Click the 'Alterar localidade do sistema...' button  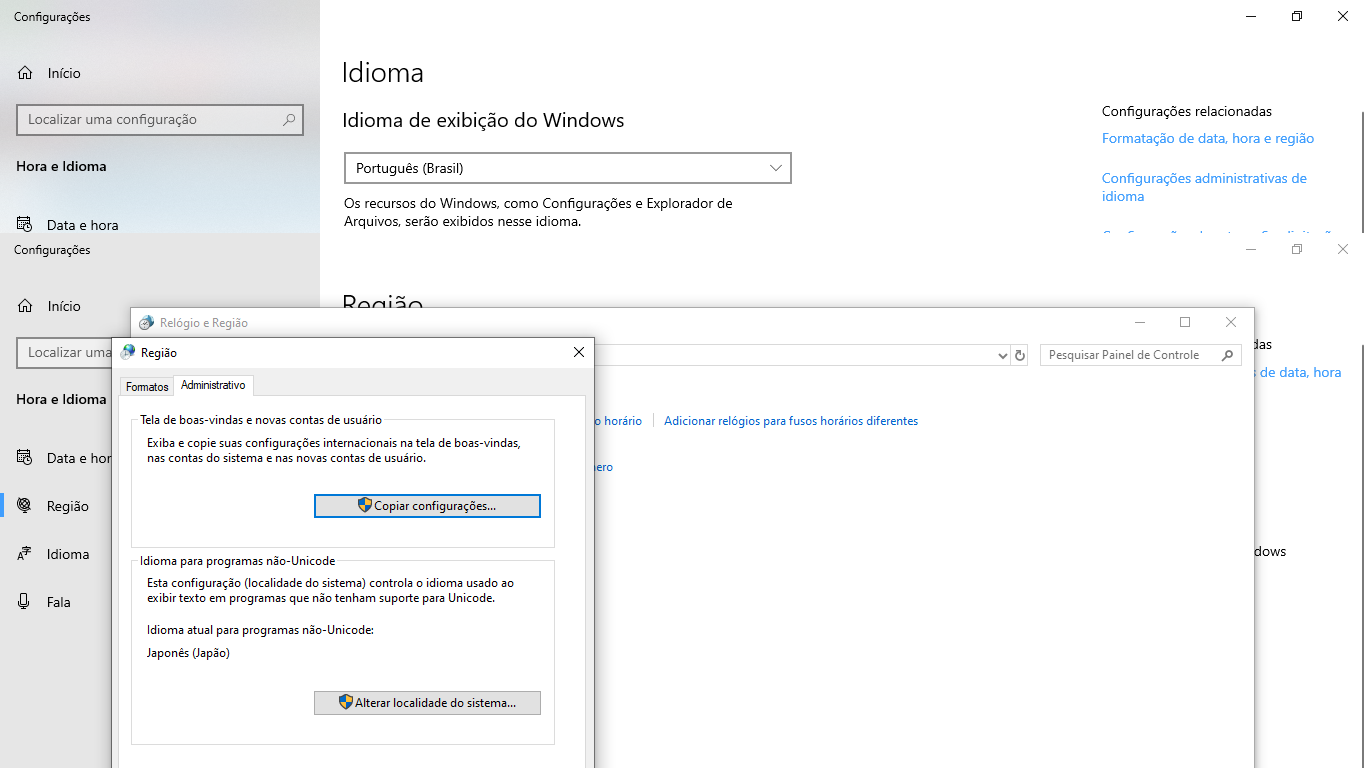click(427, 703)
